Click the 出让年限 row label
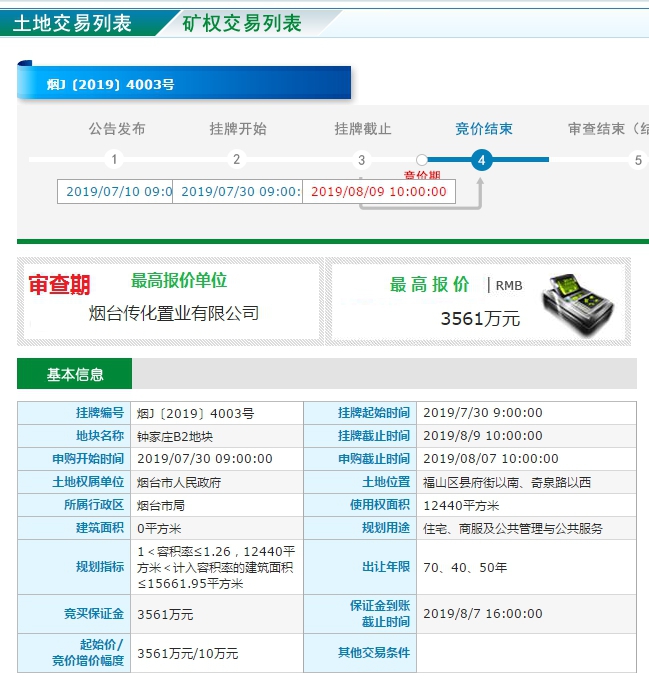Viewport: 649px width, 688px height. tap(386, 566)
